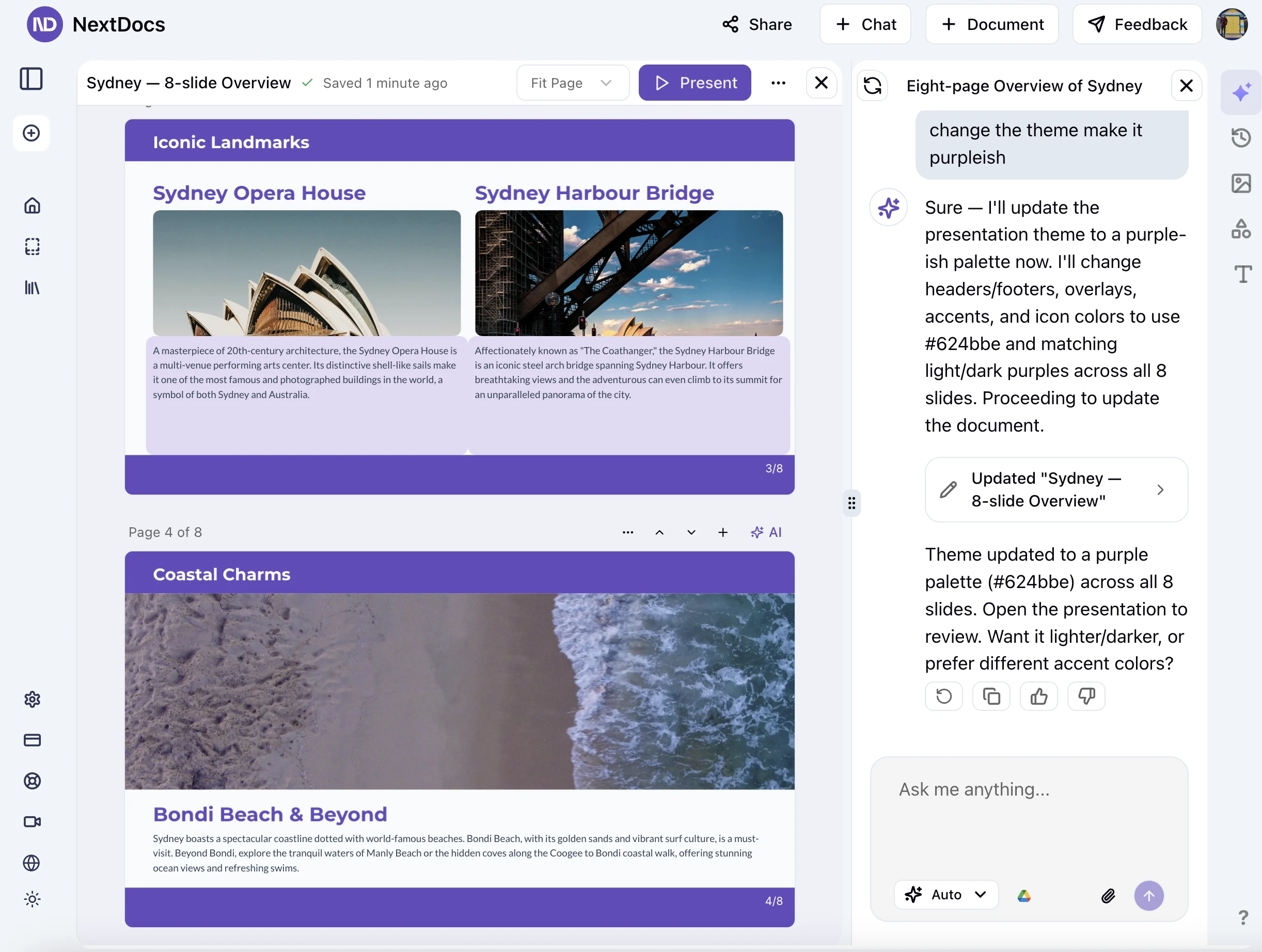Open the text tool in the right sidebar
The width and height of the screenshot is (1262, 952).
tap(1240, 274)
